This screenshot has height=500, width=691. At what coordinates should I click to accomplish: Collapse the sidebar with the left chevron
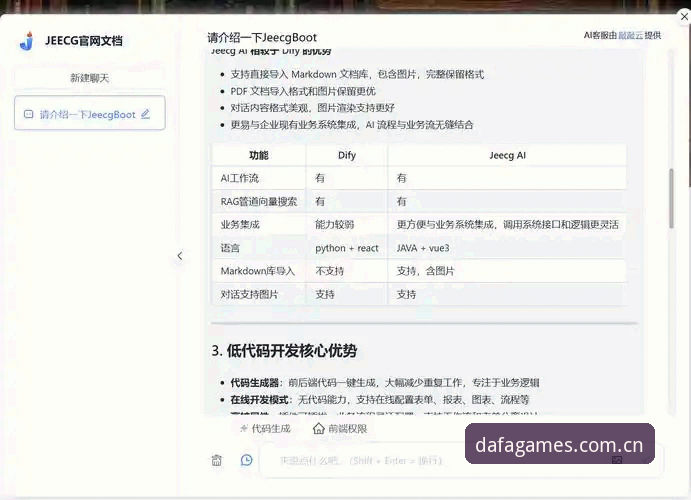point(180,256)
